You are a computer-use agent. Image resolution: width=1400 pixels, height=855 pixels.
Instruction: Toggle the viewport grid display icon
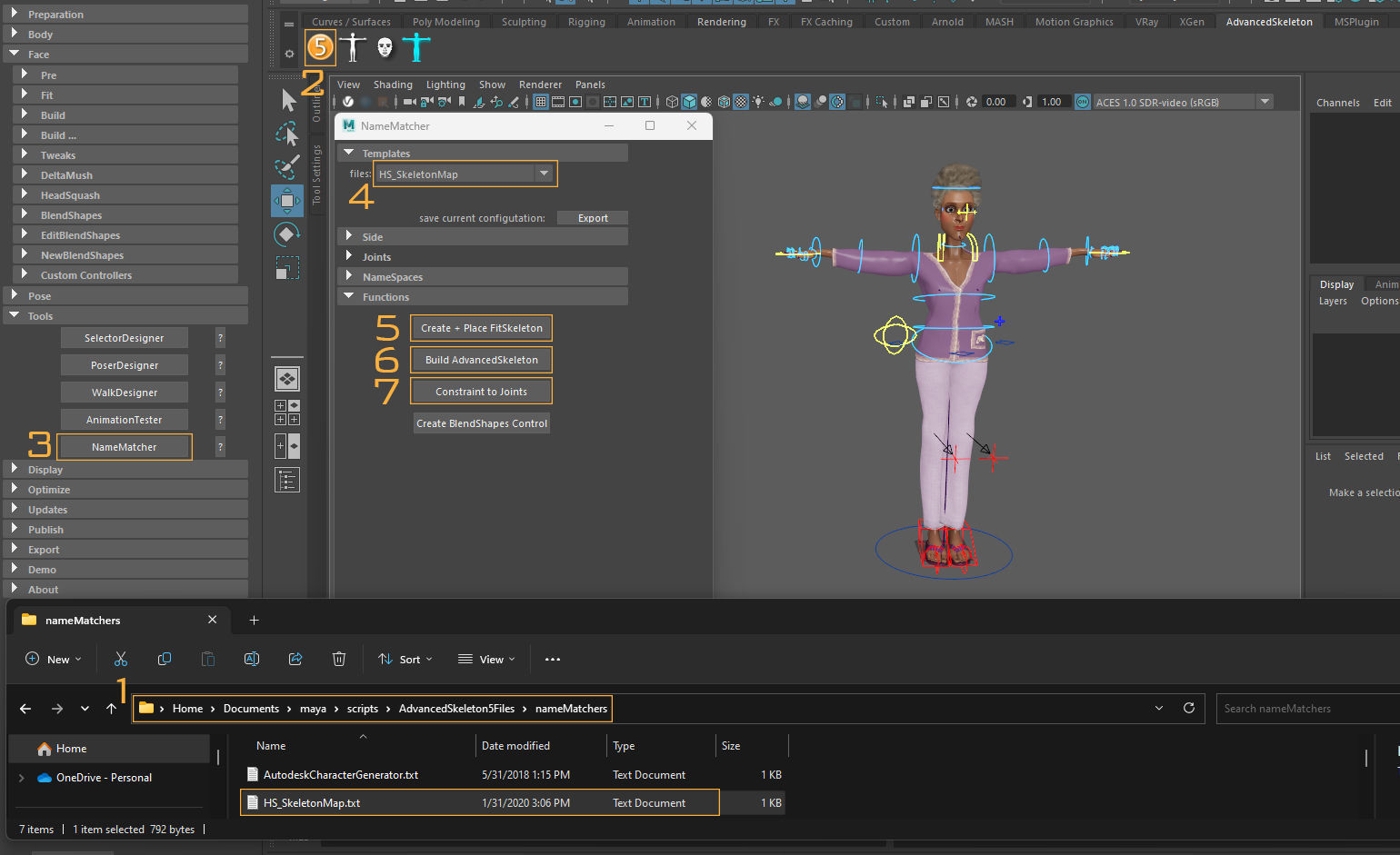541,102
